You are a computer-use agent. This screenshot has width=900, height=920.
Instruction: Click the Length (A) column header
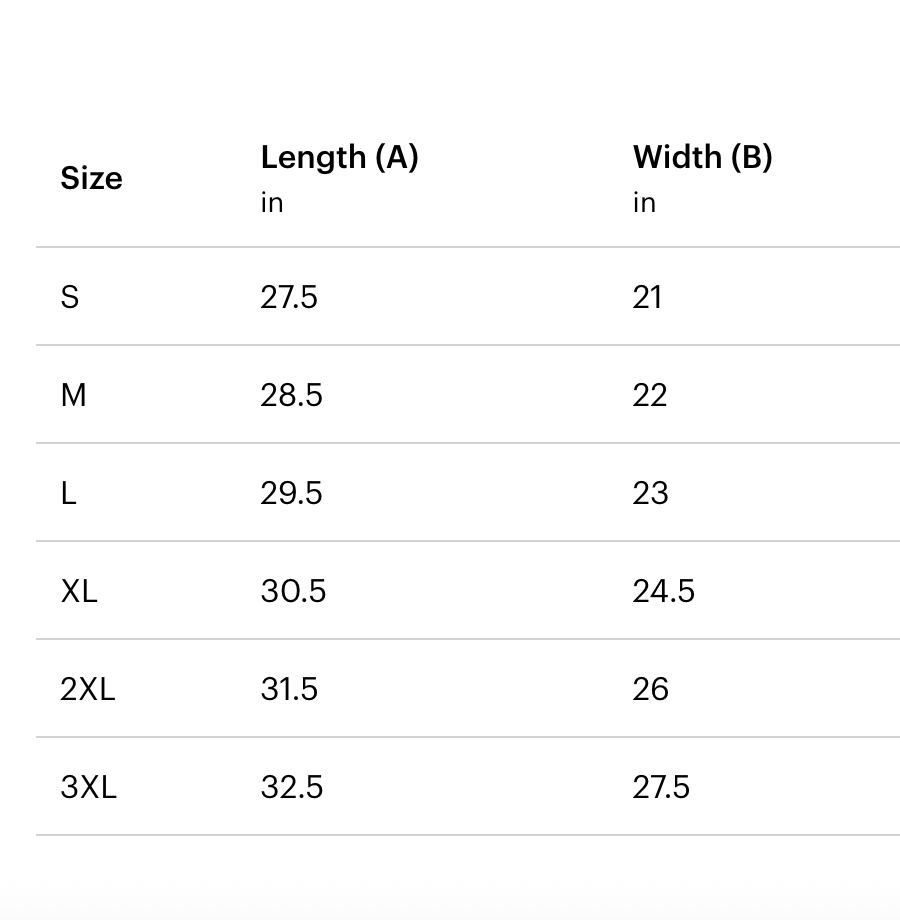pyautogui.click(x=339, y=157)
